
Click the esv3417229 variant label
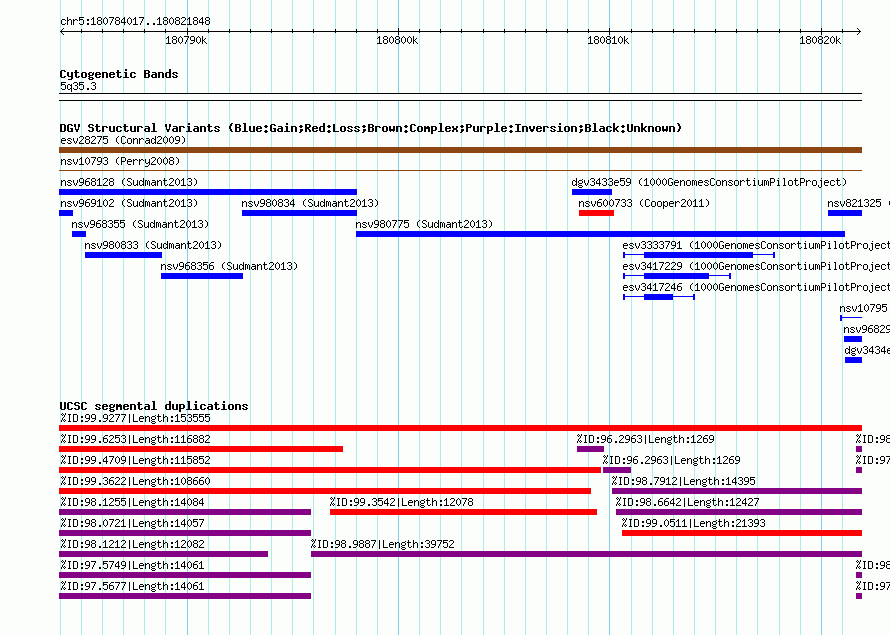point(756,266)
